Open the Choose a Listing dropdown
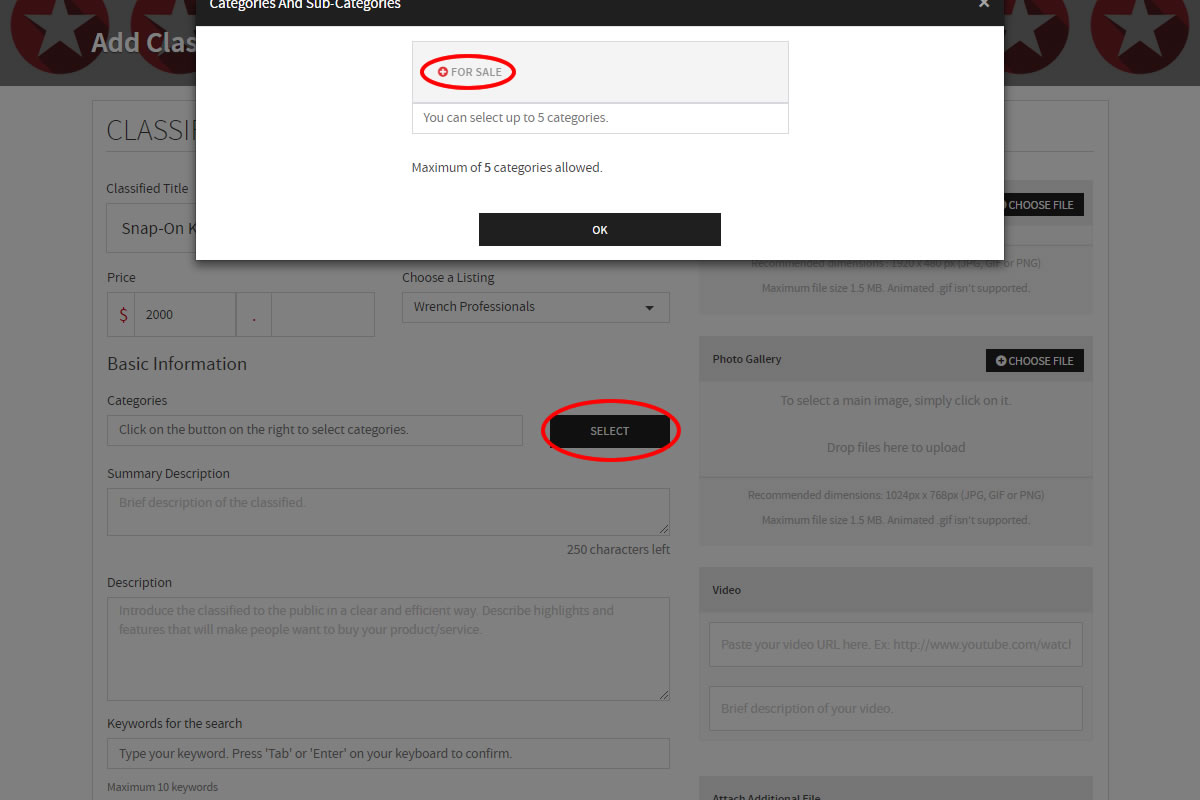1200x800 pixels. coord(536,307)
